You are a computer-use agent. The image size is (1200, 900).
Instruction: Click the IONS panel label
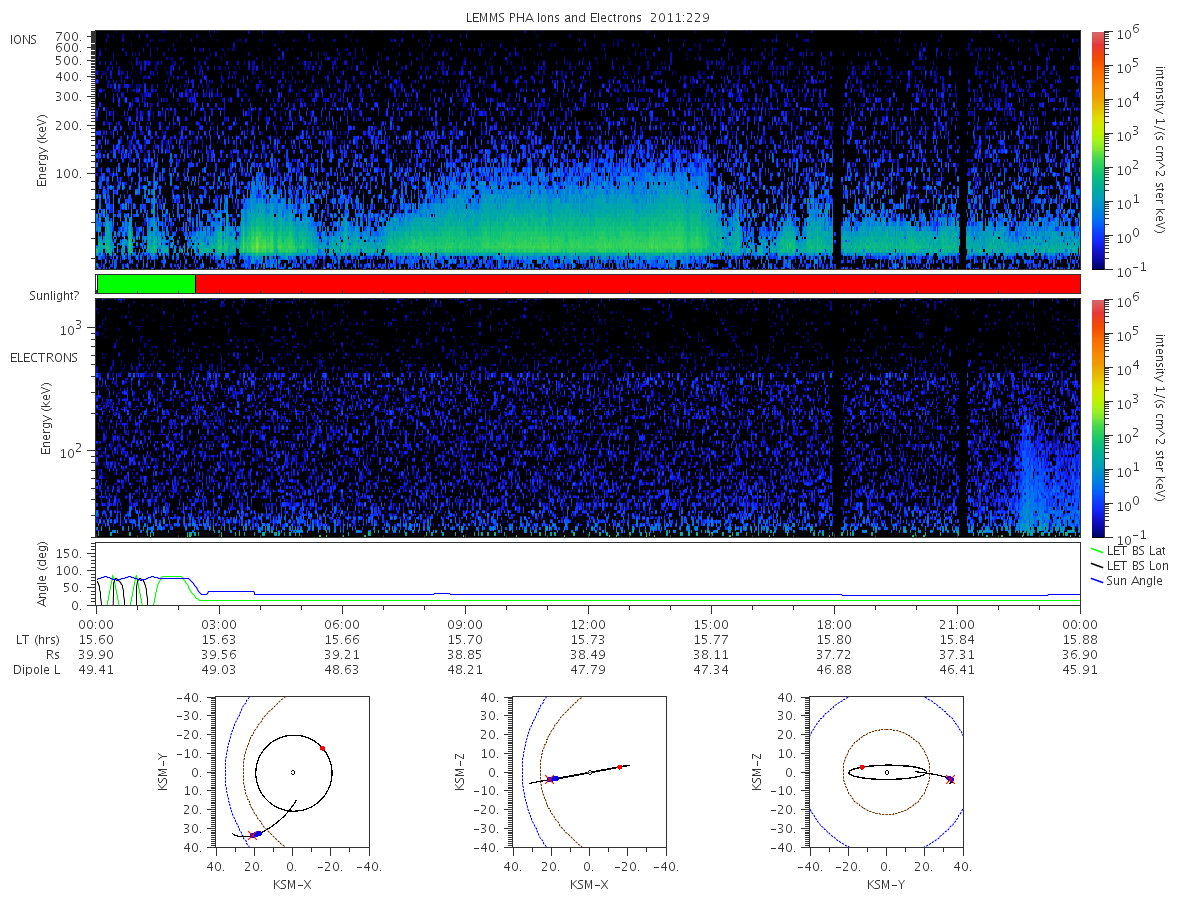tap(25, 39)
